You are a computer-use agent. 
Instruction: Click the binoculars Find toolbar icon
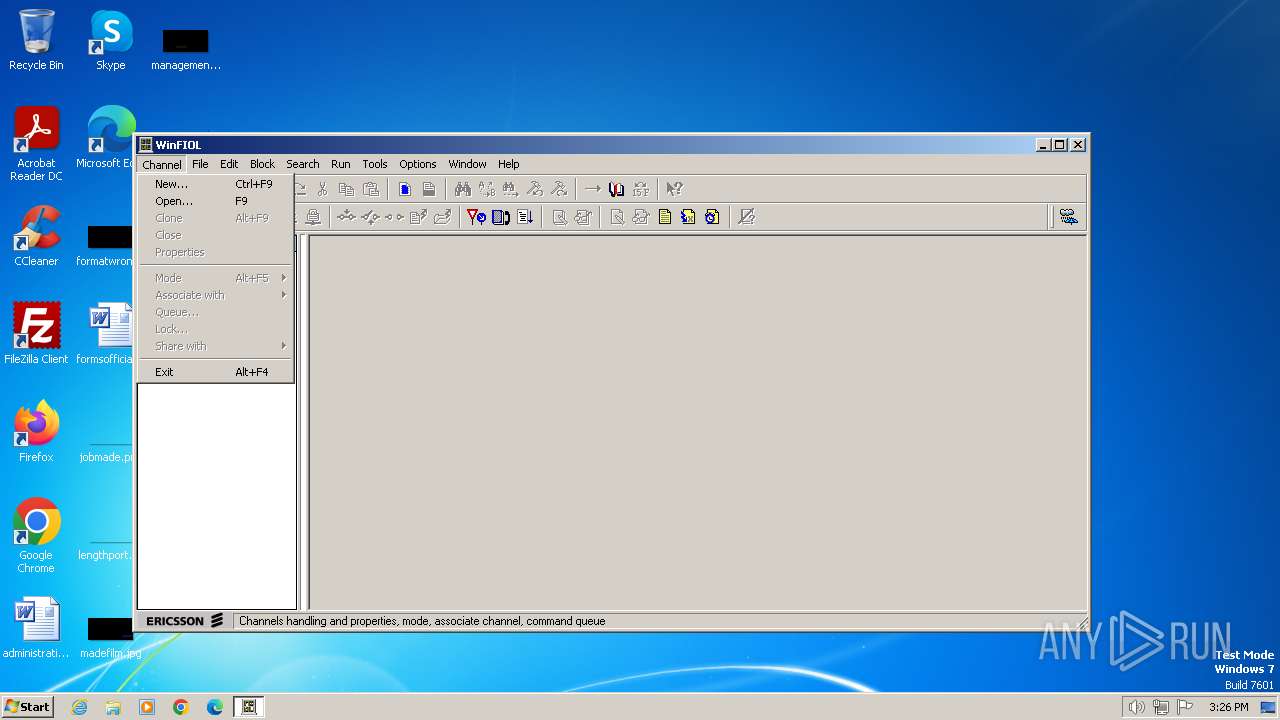(x=462, y=189)
